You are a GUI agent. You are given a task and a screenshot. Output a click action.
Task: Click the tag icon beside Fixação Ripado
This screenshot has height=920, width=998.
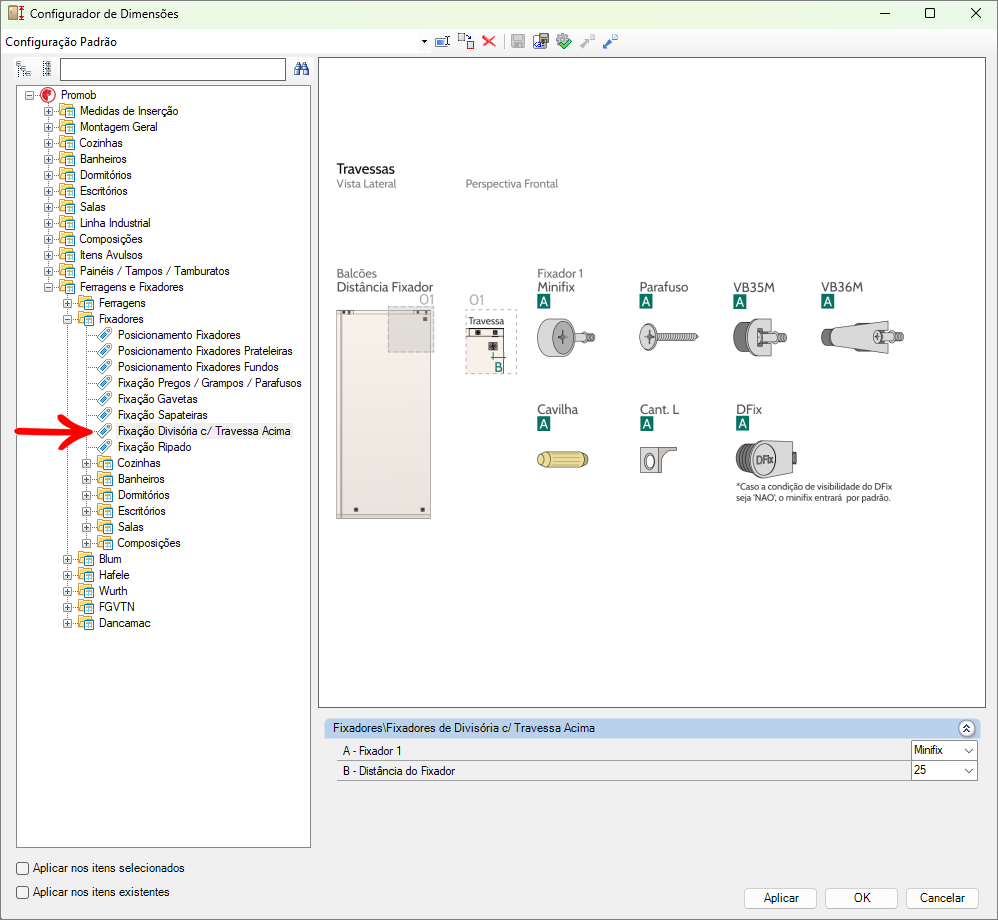(x=104, y=447)
